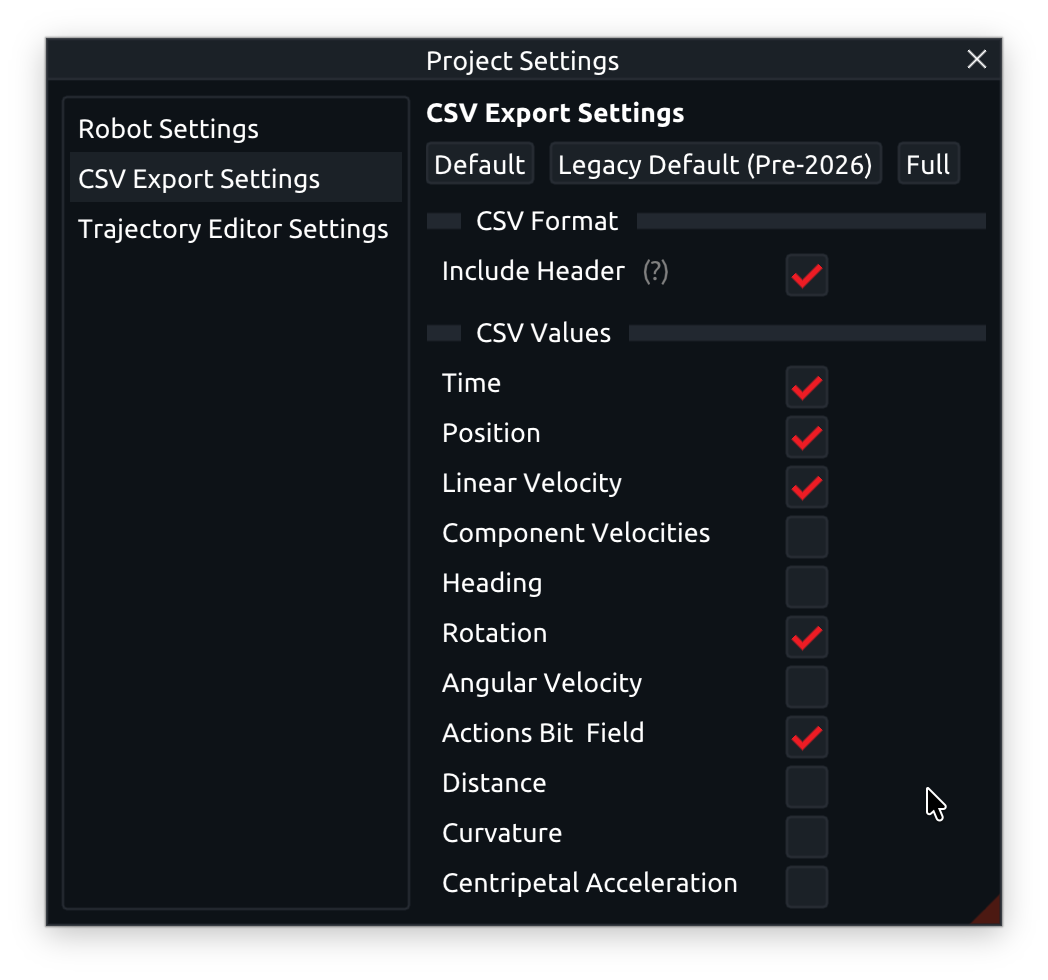The image size is (1048, 980).
Task: Enable Angular Velocity export
Action: (806, 687)
